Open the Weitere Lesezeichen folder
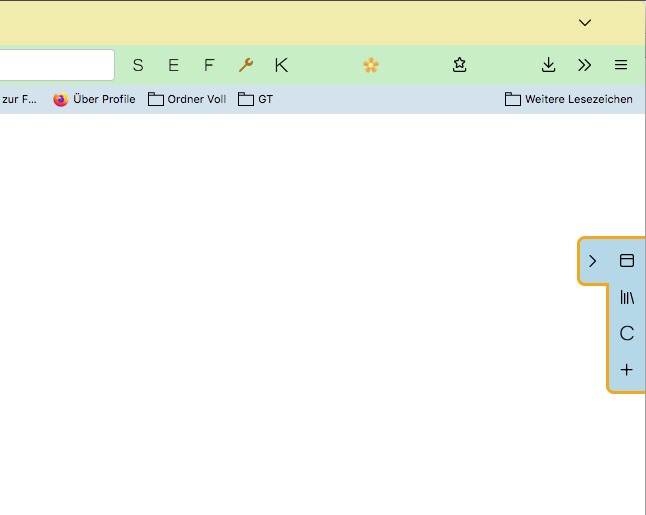 569,99
